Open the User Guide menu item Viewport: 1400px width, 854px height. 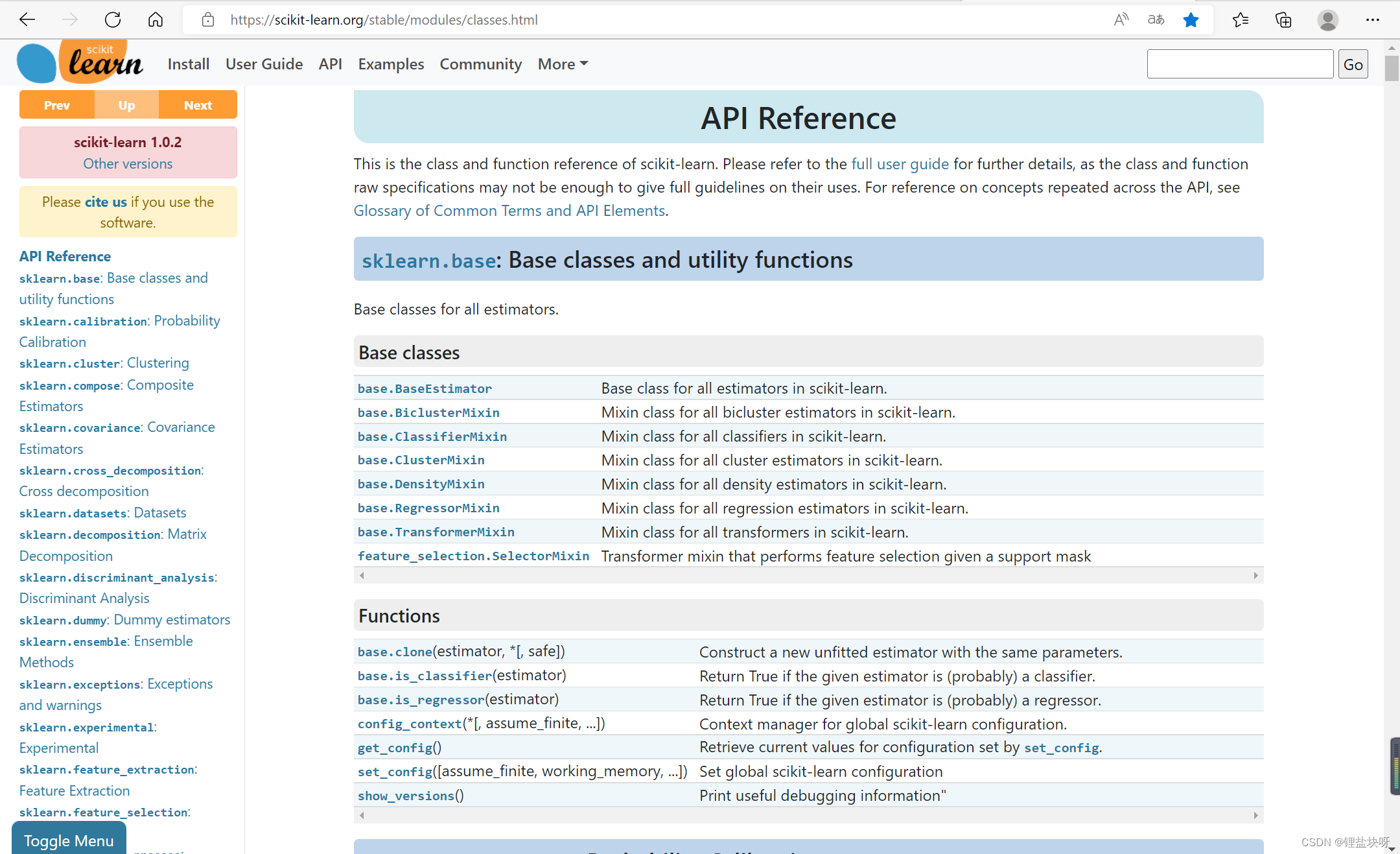coord(264,64)
